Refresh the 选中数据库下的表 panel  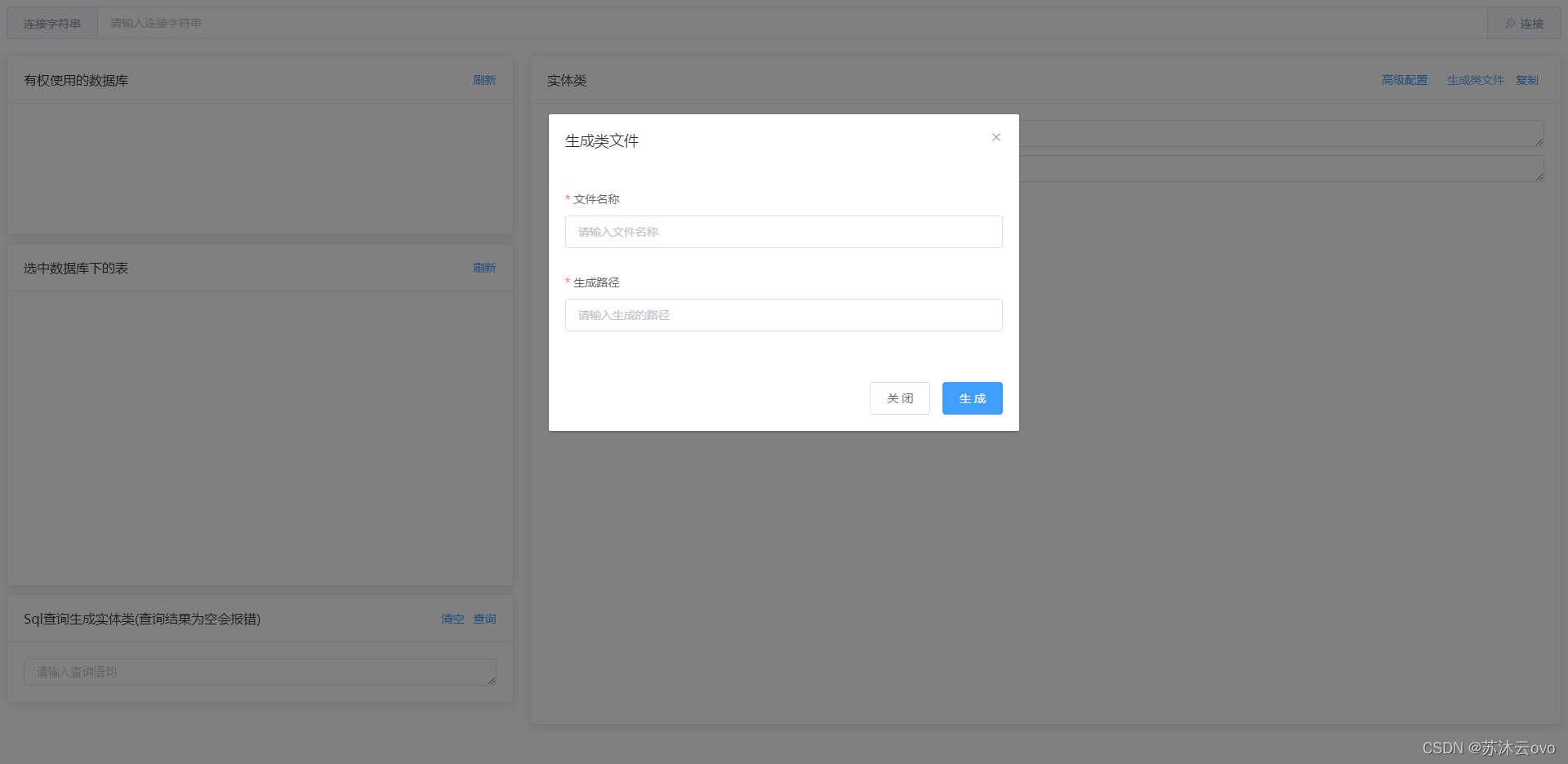[x=484, y=268]
